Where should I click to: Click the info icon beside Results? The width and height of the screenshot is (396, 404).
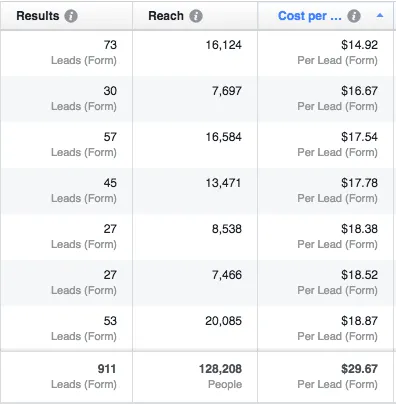pyautogui.click(x=71, y=16)
